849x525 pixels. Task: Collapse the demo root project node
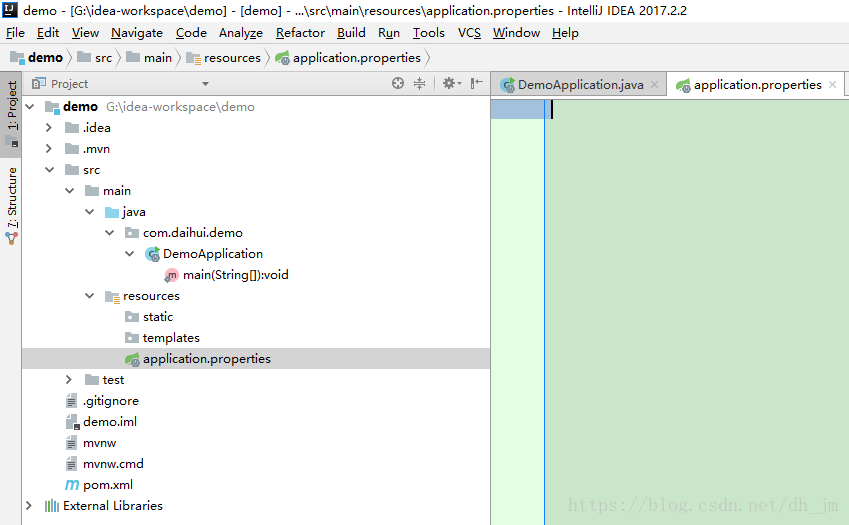pos(30,107)
